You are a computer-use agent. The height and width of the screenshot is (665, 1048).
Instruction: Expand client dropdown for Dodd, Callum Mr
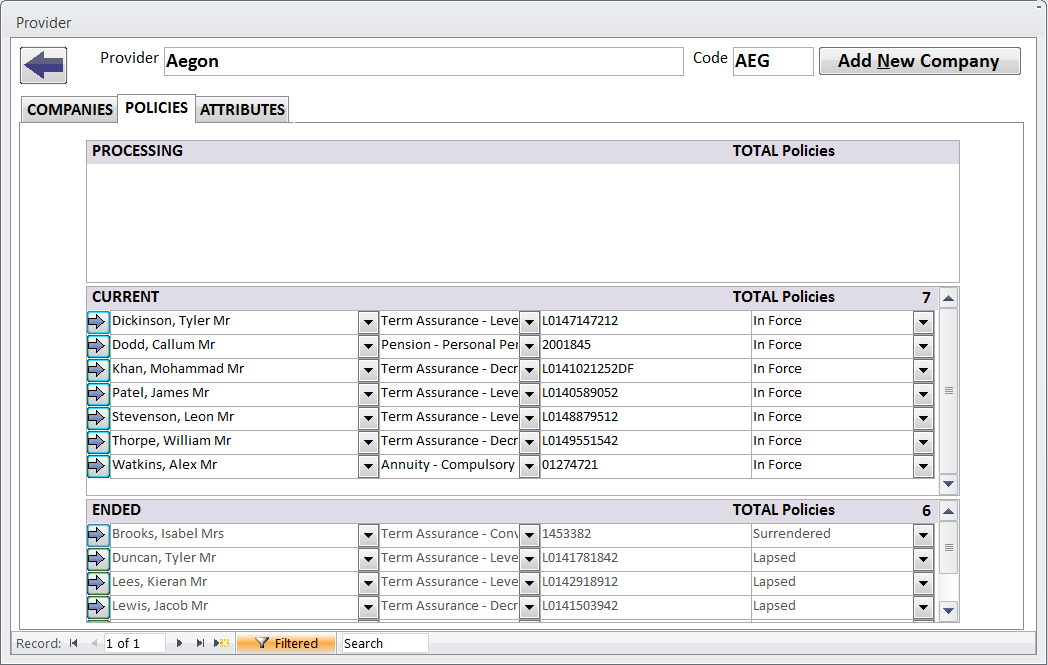368,346
